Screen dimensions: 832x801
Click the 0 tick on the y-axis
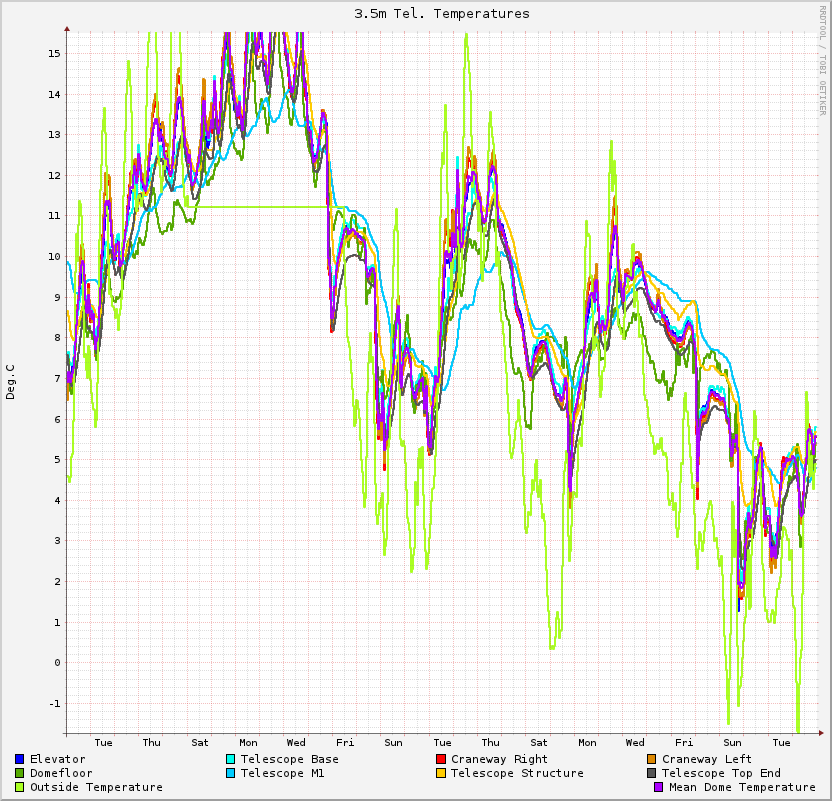click(x=58, y=662)
